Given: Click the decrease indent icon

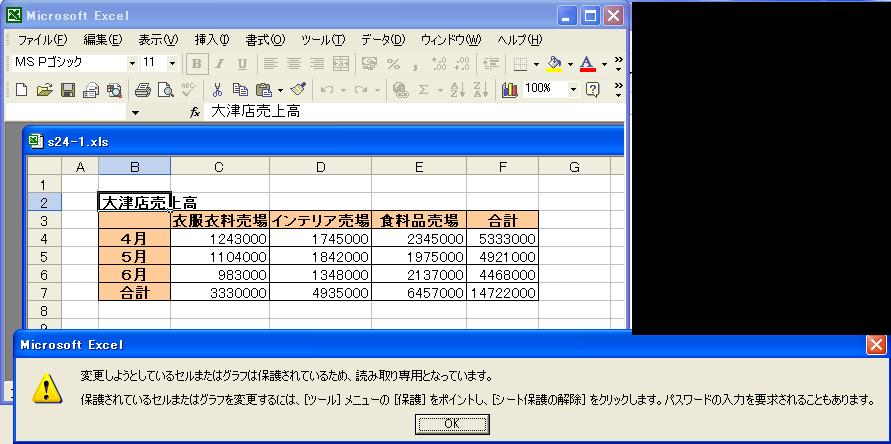Looking at the screenshot, I should (490, 64).
